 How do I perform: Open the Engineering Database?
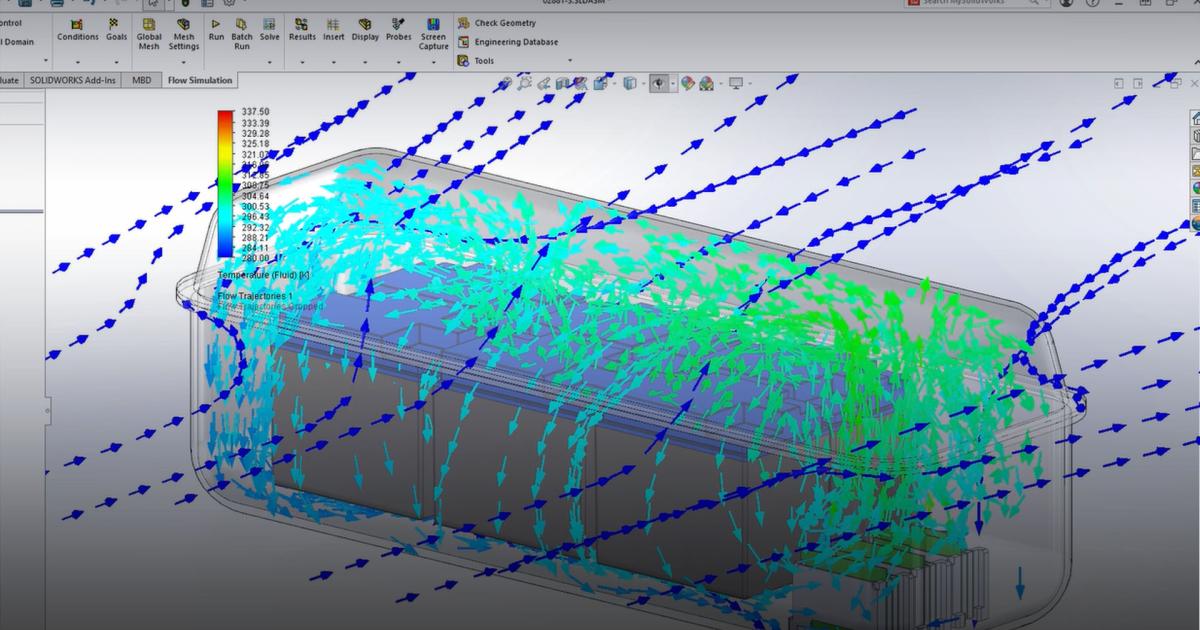pyautogui.click(x=515, y=42)
